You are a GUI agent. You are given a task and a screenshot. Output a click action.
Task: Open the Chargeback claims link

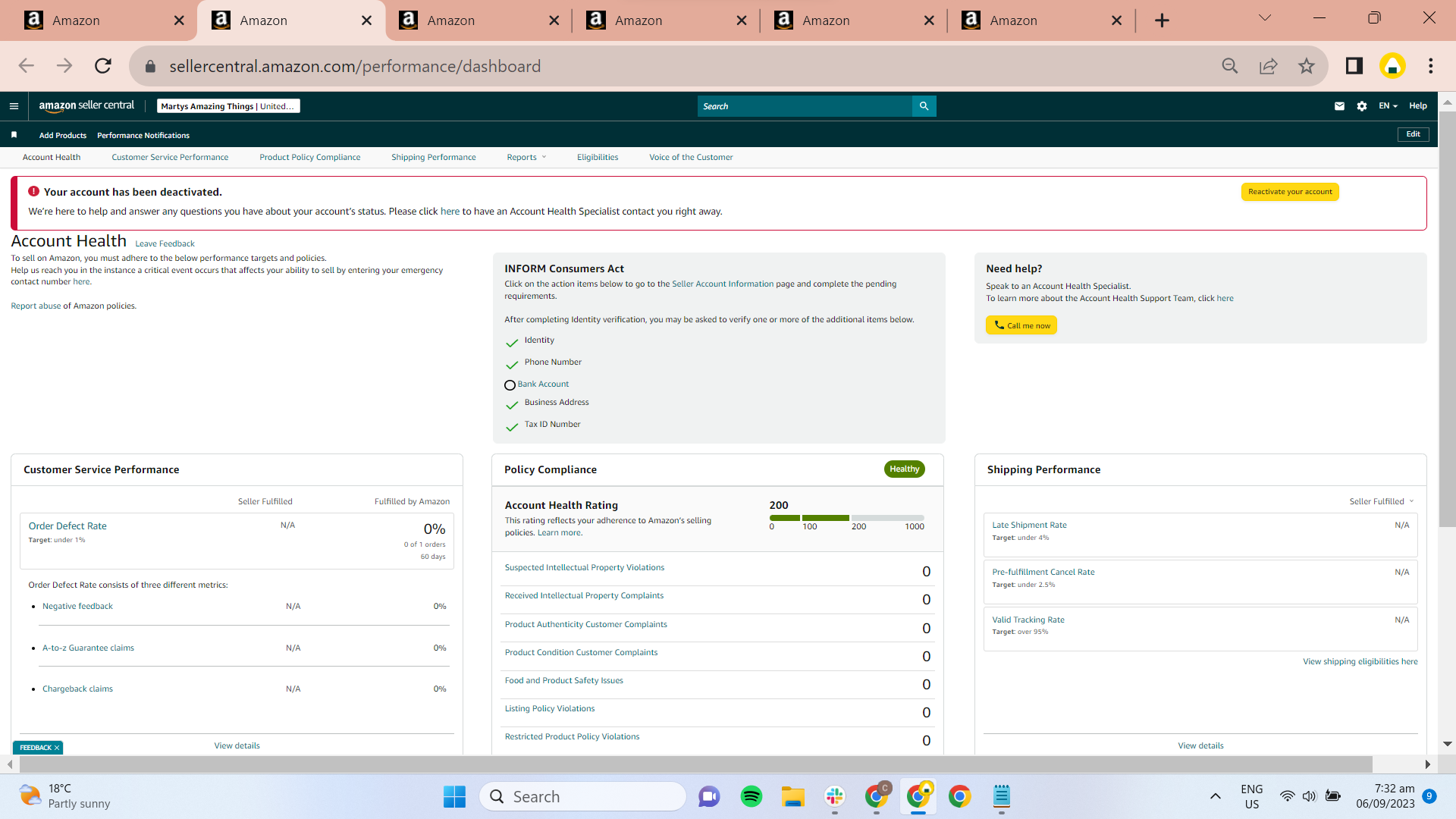(x=77, y=689)
